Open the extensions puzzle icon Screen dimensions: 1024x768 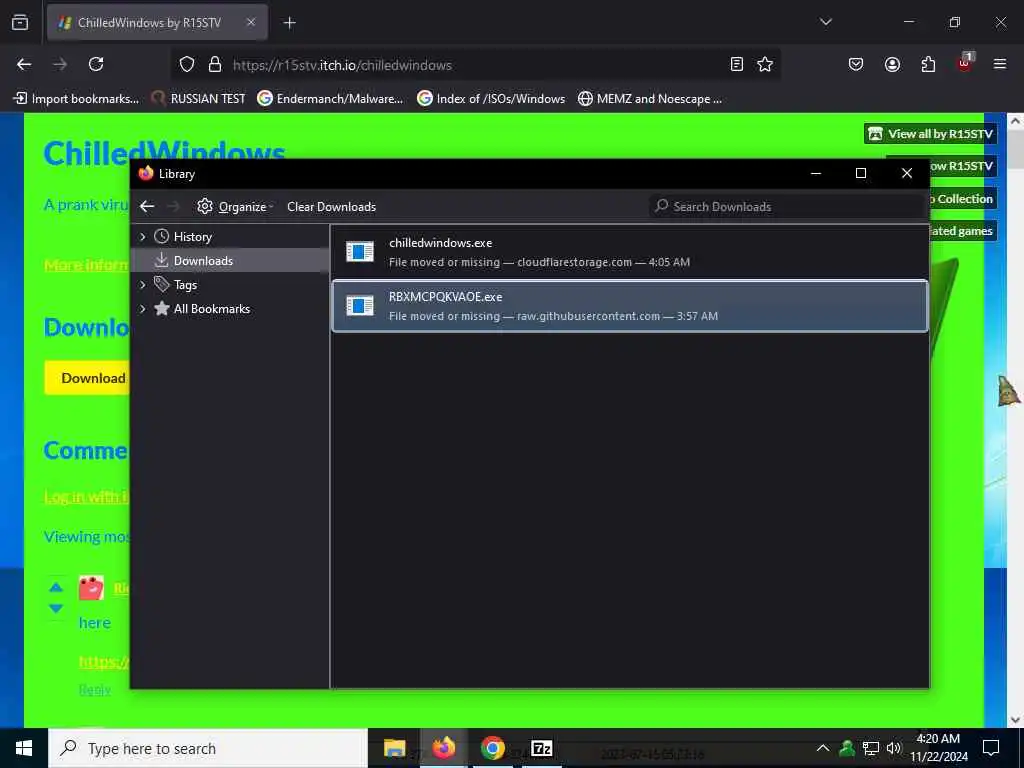[928, 64]
